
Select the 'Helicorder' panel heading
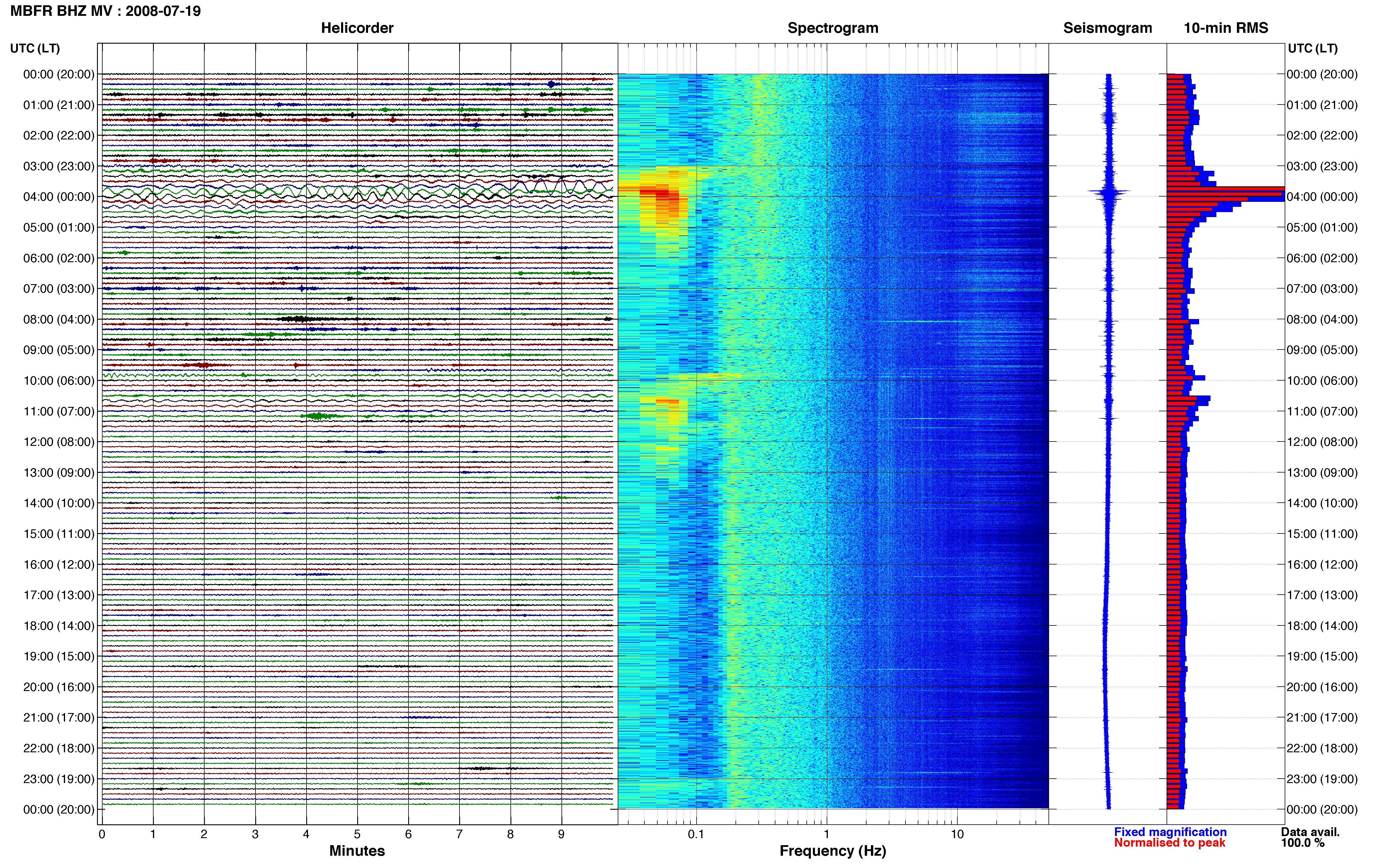(x=357, y=28)
